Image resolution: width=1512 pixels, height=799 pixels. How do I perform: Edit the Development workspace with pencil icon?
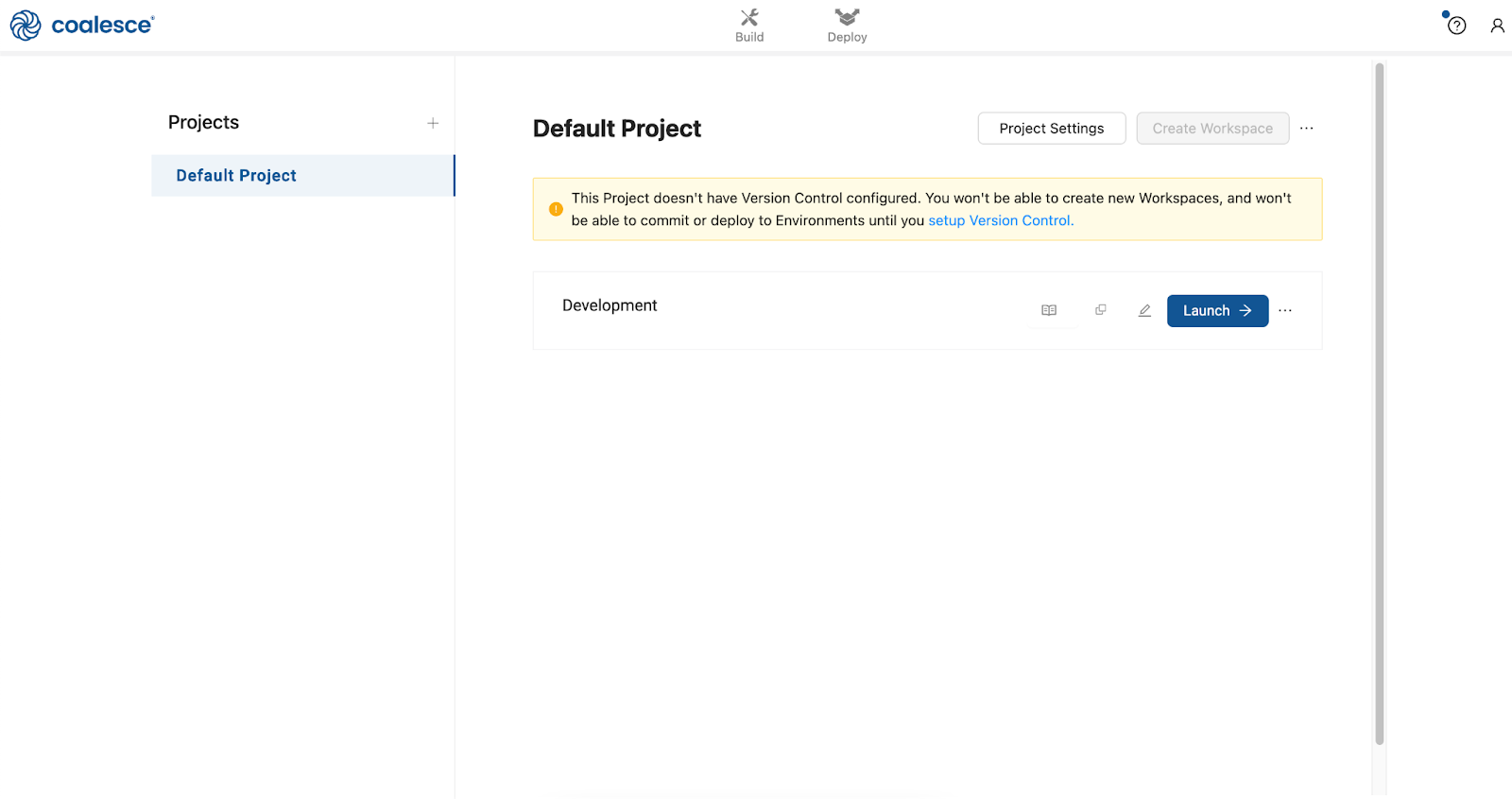(1144, 310)
